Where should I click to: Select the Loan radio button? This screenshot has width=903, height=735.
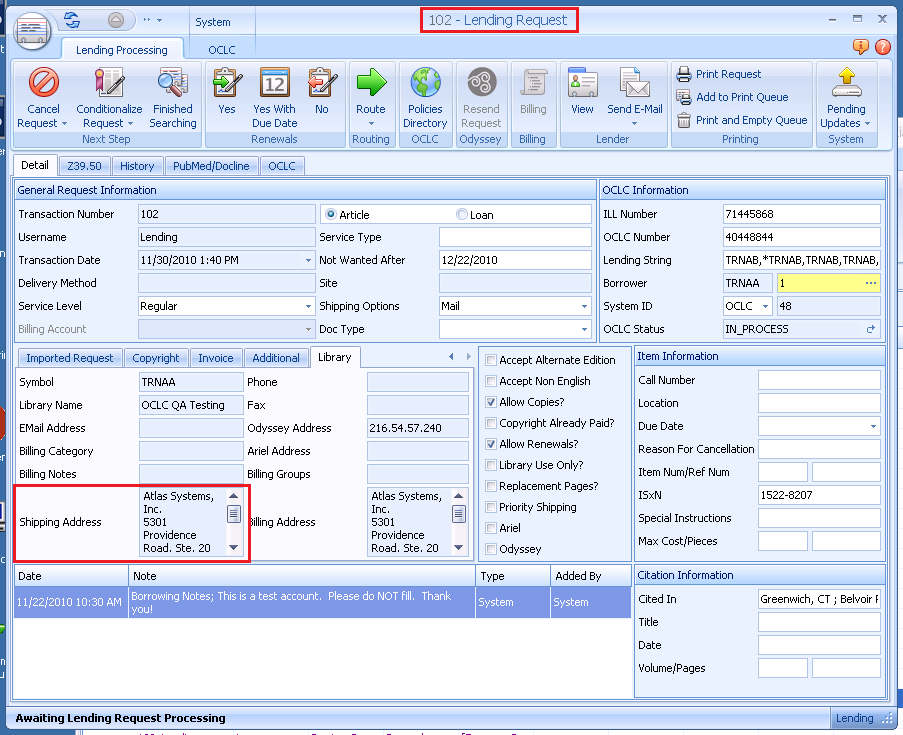coord(462,214)
